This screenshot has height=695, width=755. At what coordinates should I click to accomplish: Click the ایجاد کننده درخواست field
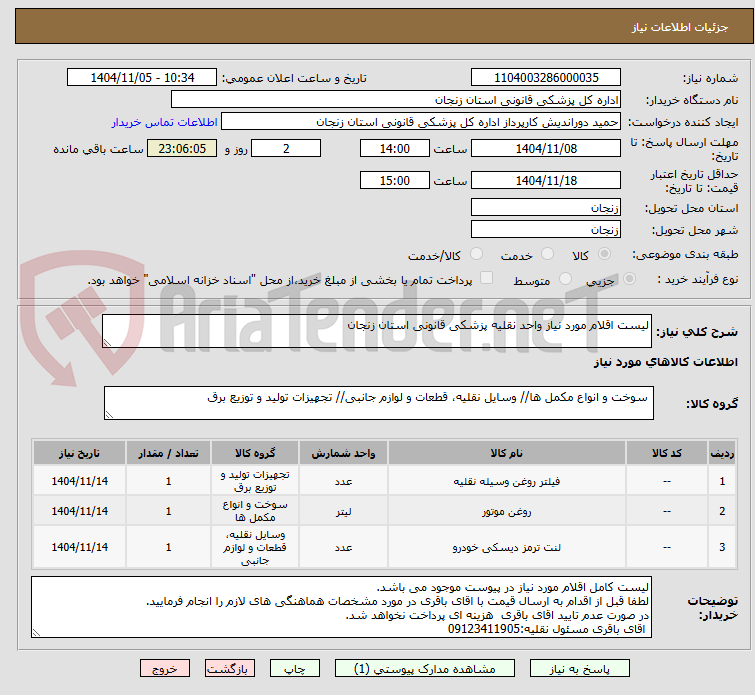click(x=421, y=122)
